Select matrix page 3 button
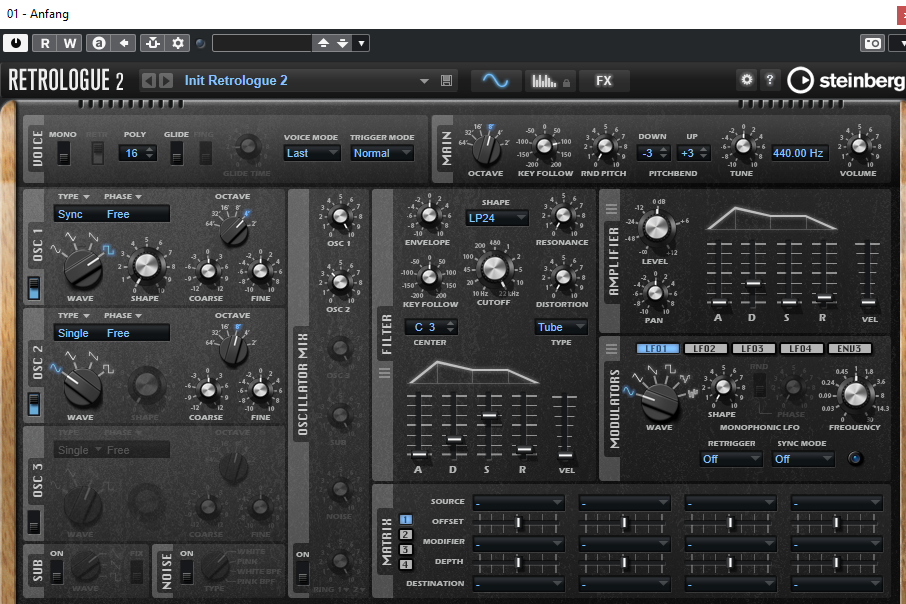Image resolution: width=906 pixels, height=604 pixels. point(406,550)
